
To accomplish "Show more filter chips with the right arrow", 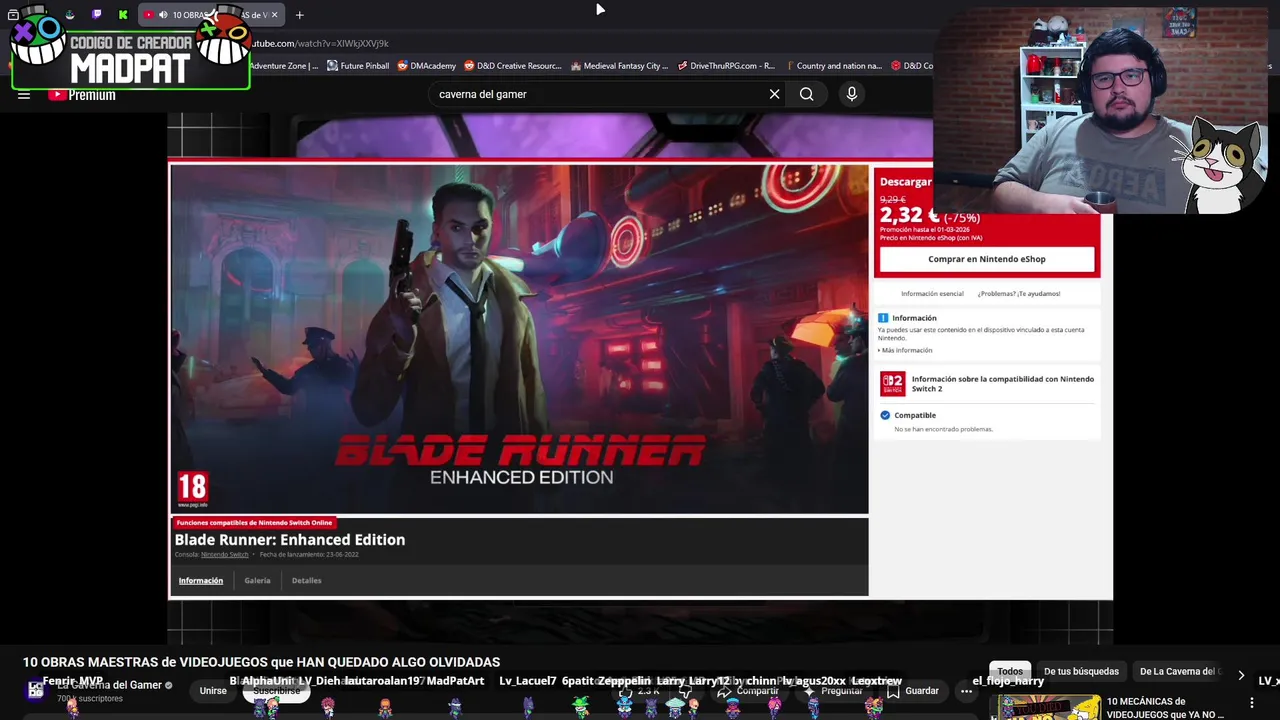I will pyautogui.click(x=1241, y=675).
